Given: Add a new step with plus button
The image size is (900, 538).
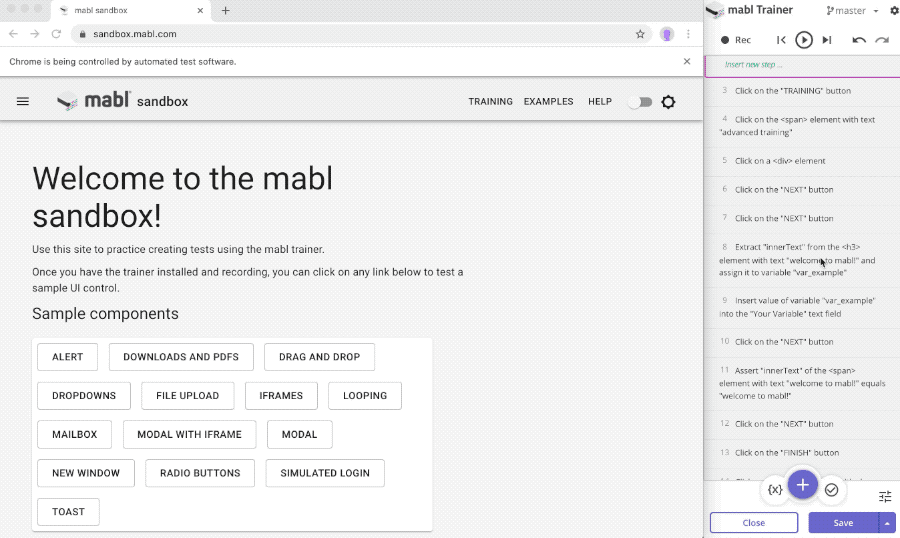Looking at the screenshot, I should coord(802,485).
